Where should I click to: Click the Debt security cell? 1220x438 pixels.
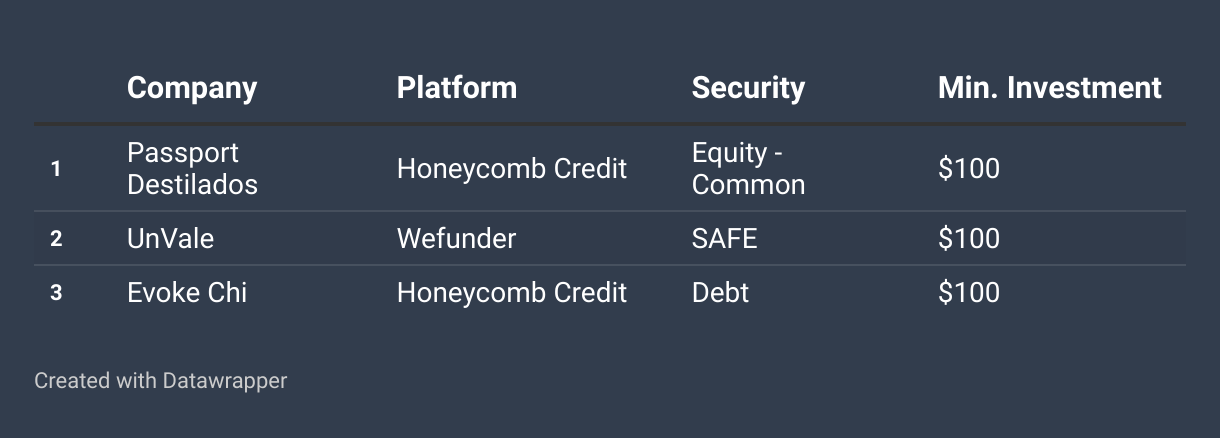tap(720, 292)
